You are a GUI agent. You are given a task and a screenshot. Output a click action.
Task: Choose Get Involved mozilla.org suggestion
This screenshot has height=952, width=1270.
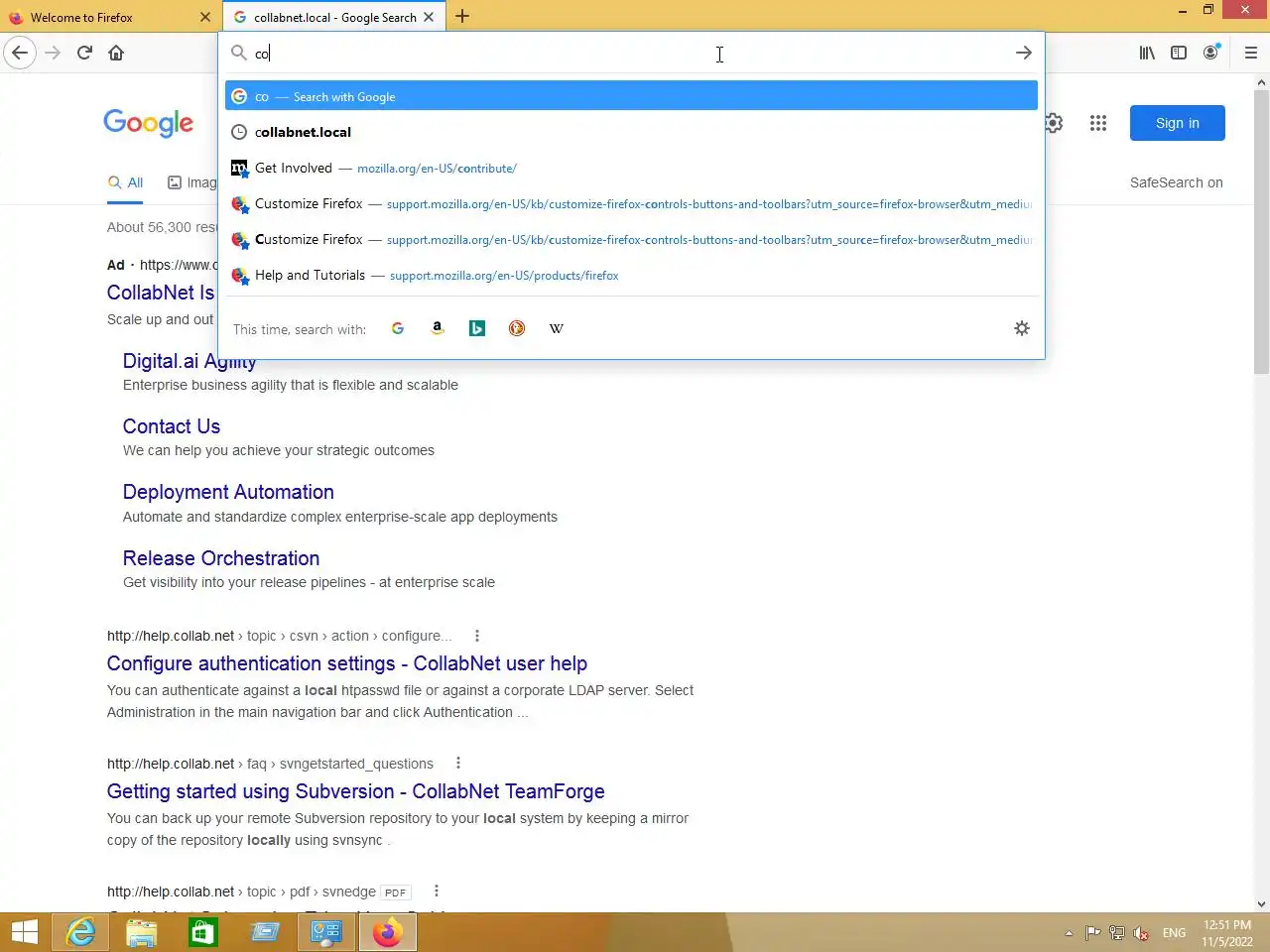[x=631, y=168]
